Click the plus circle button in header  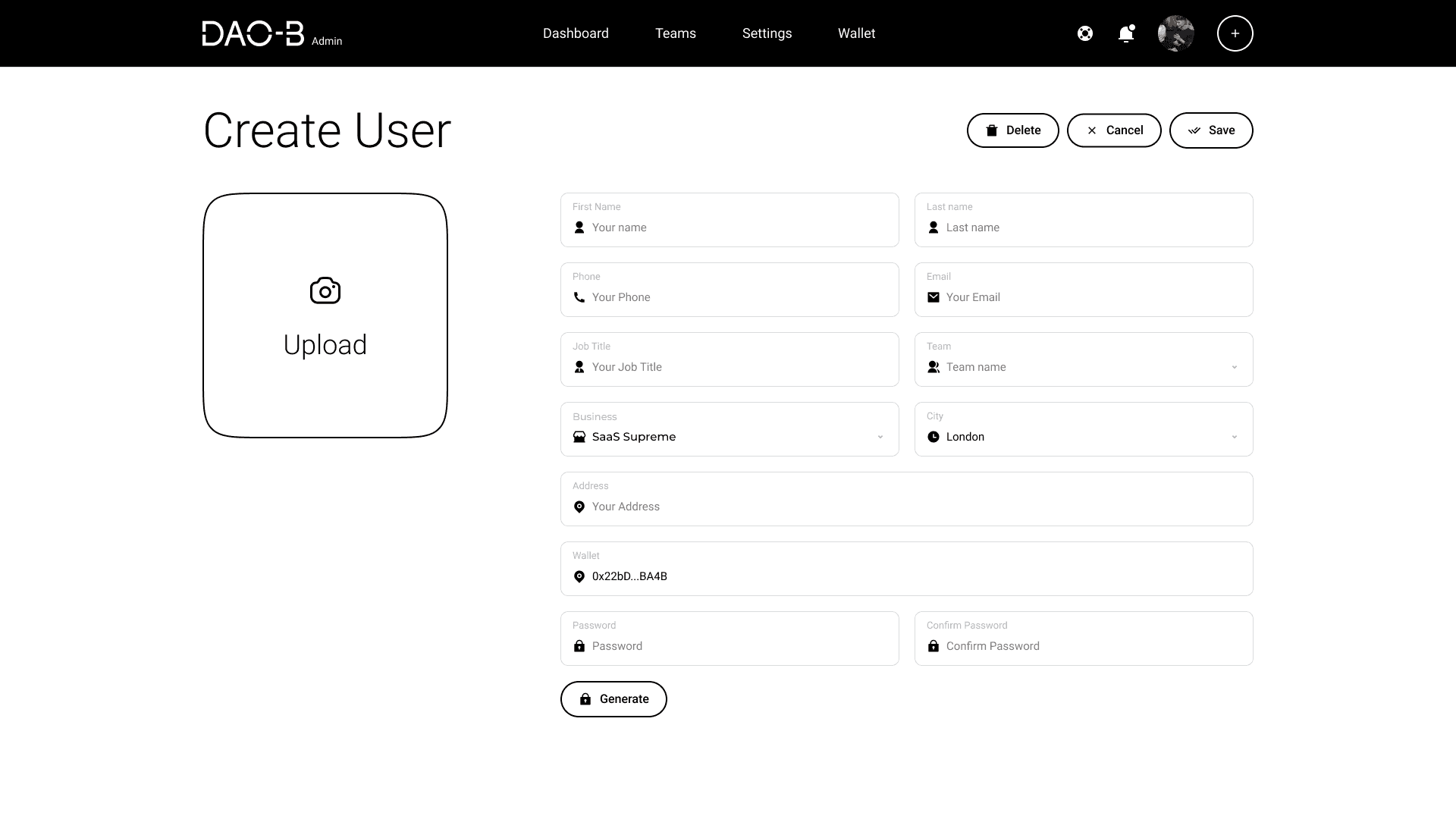pyautogui.click(x=1235, y=33)
